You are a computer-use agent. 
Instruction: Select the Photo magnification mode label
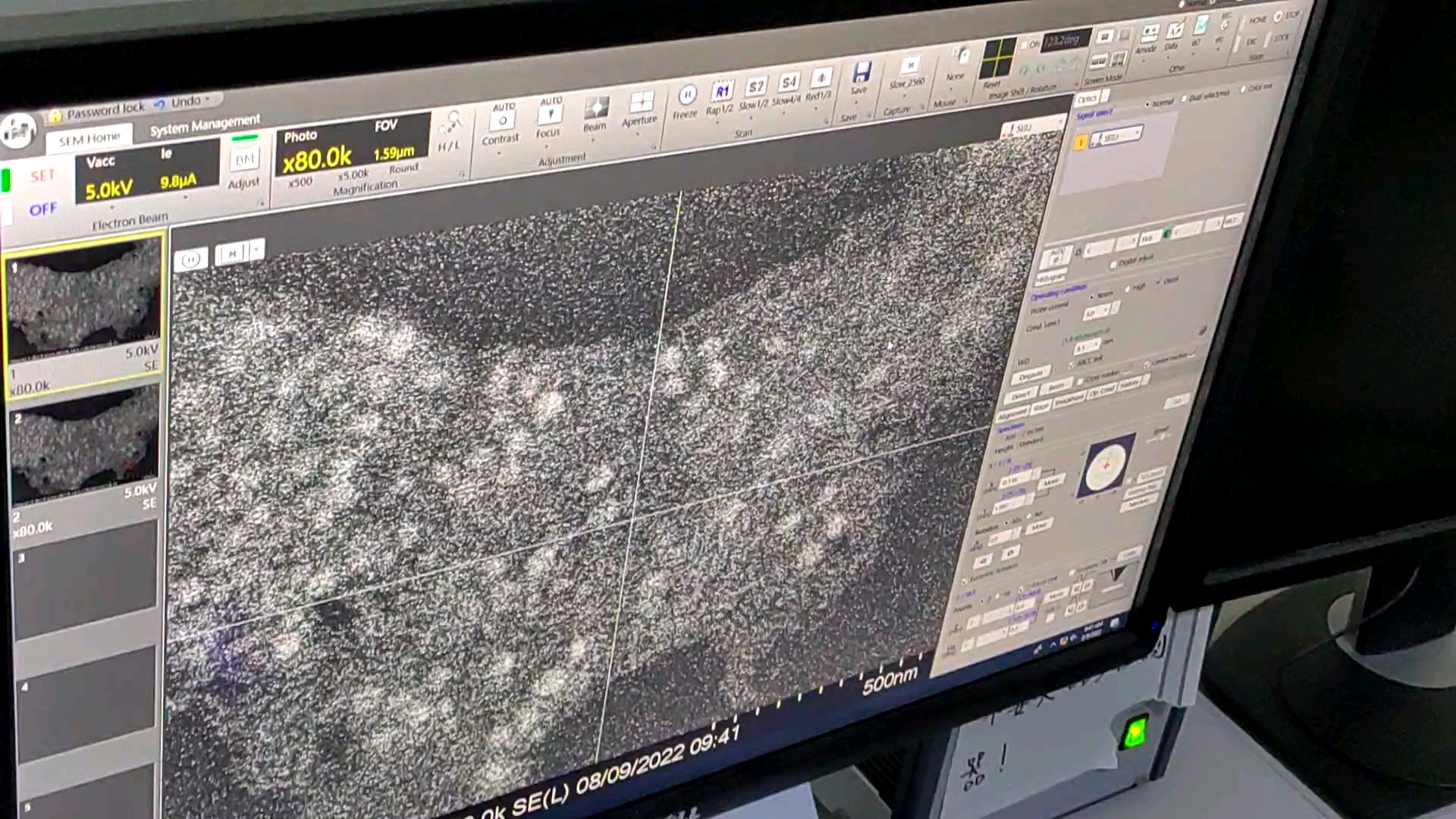(300, 136)
